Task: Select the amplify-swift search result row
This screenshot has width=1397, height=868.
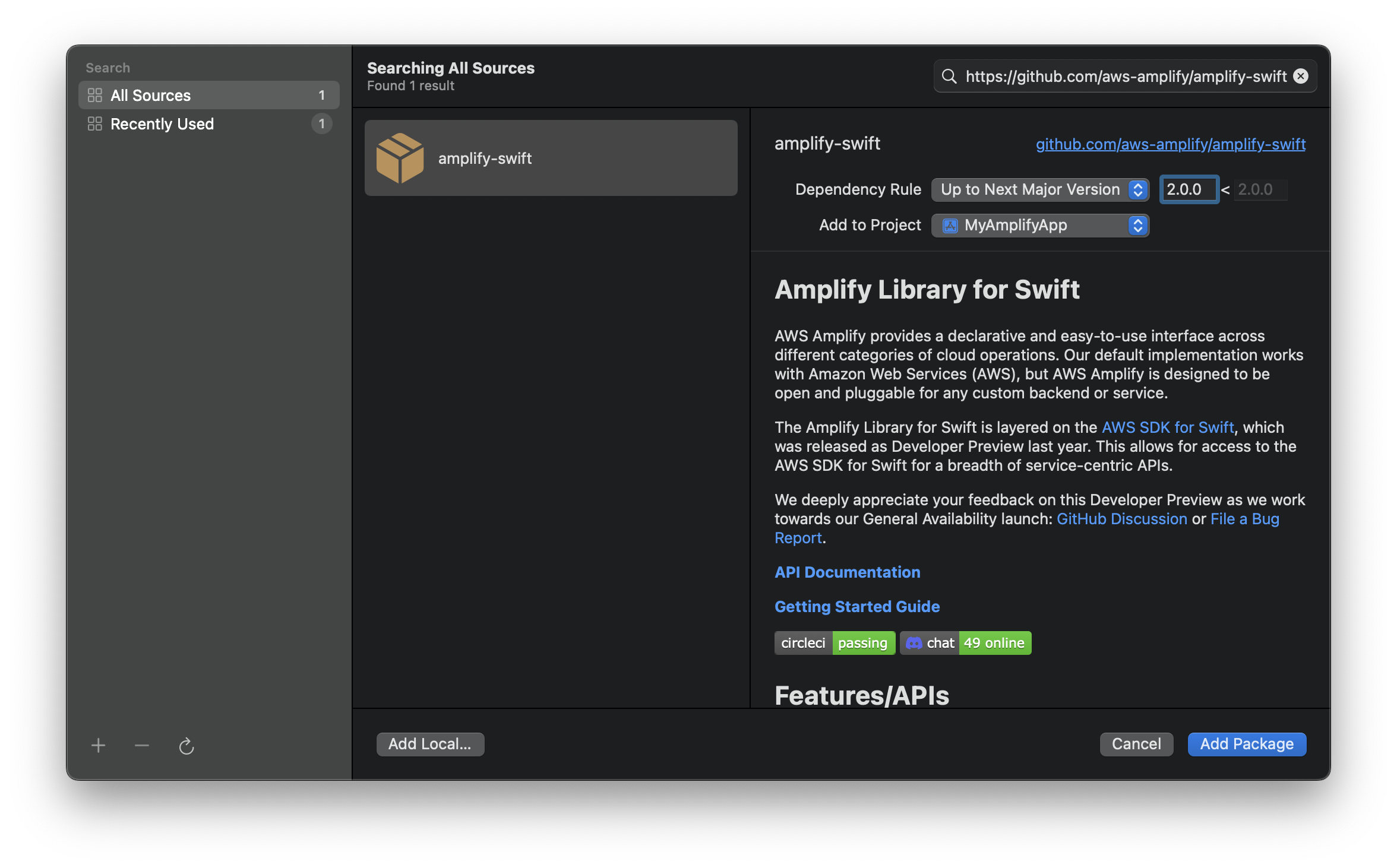Action: (x=551, y=158)
